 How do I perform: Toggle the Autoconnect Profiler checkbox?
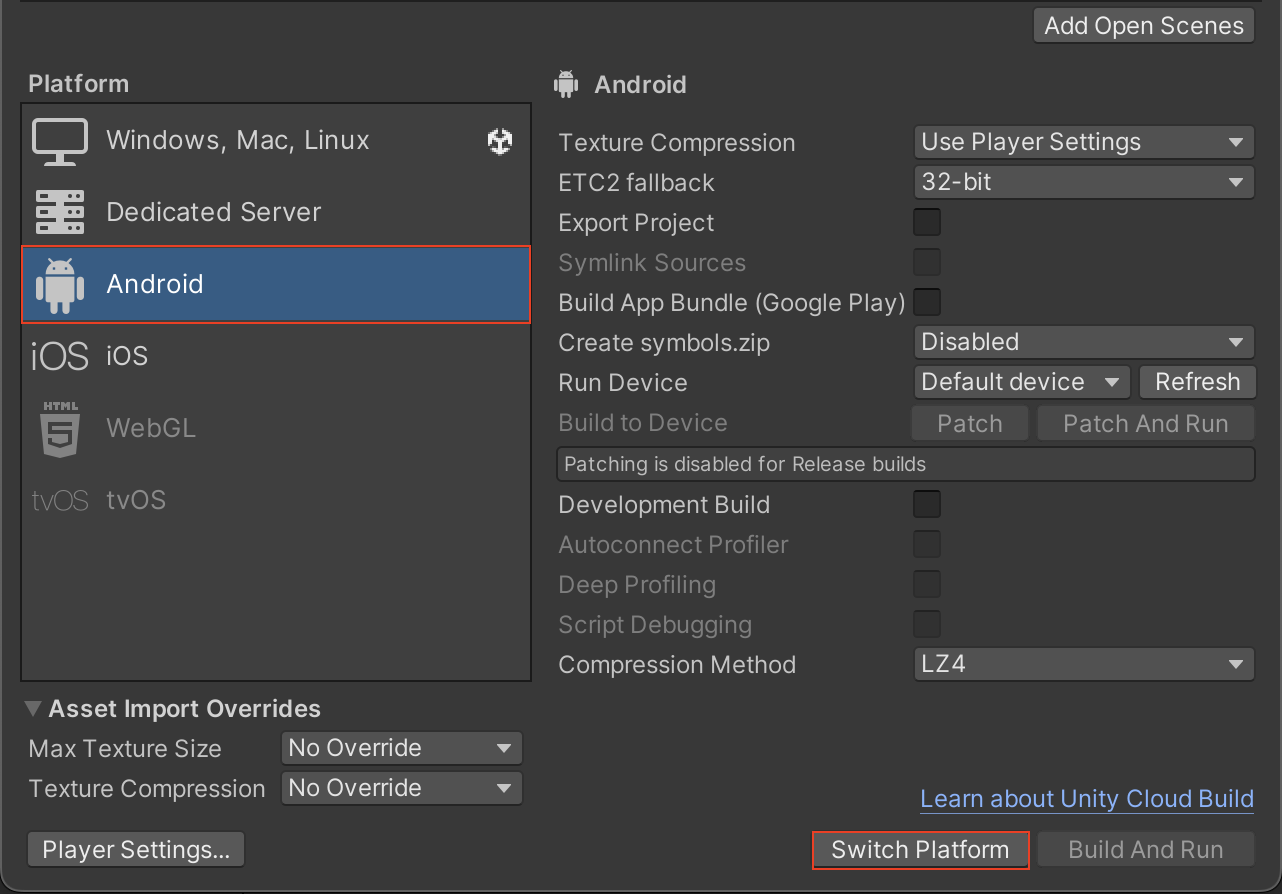(x=927, y=544)
